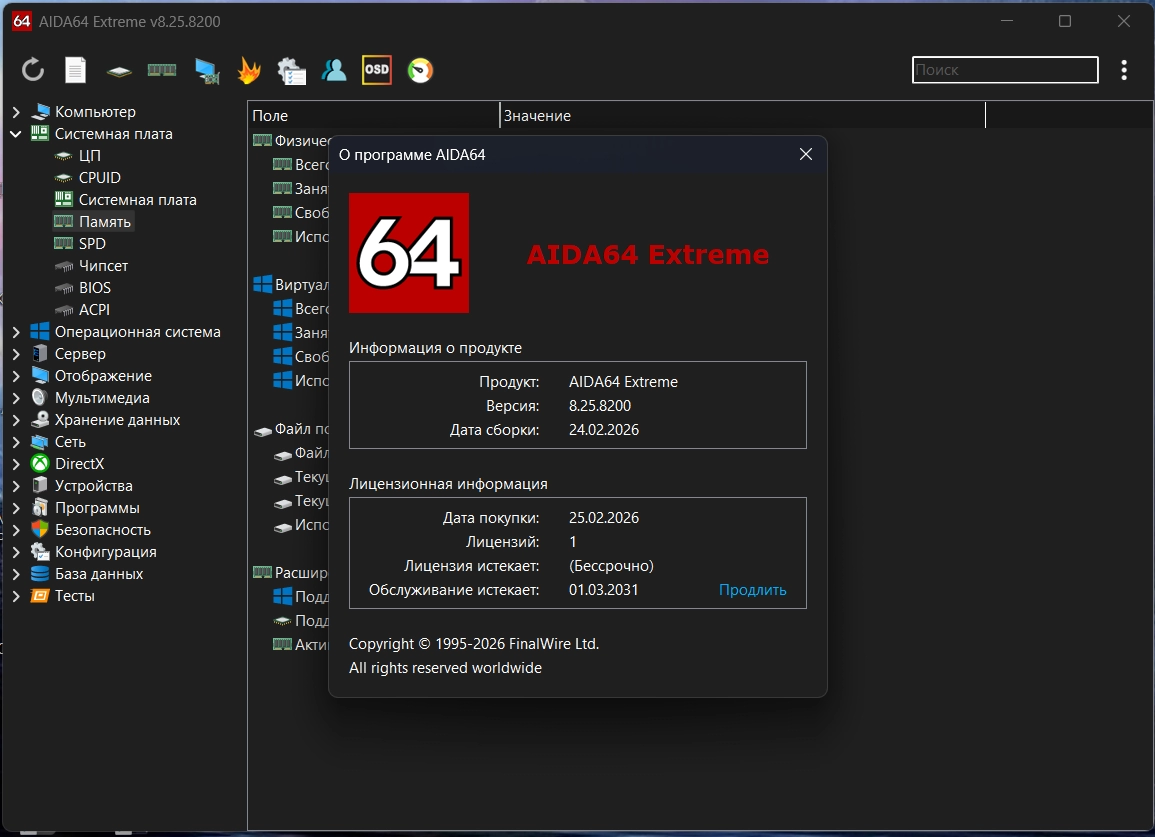The height and width of the screenshot is (837, 1155).
Task: Open the three-dot options menu
Action: pos(1125,70)
